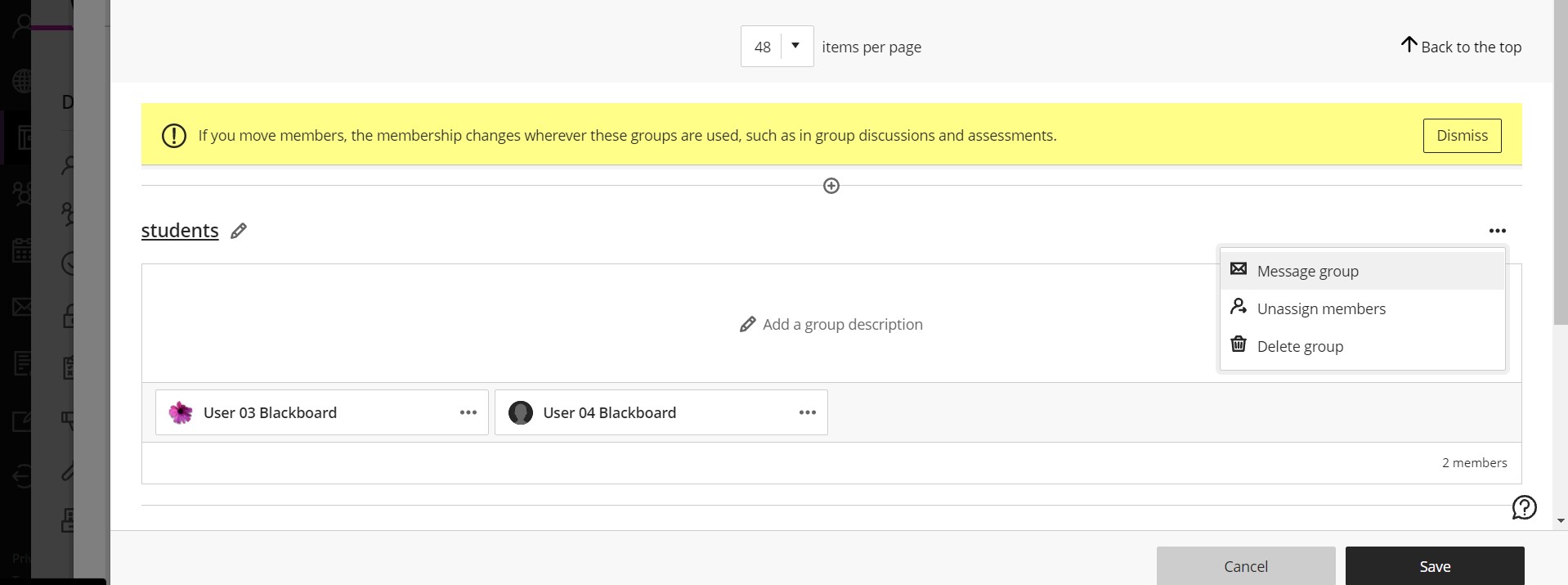Click the warning exclamation icon in the banner
The width and height of the screenshot is (1568, 585).
pos(174,136)
